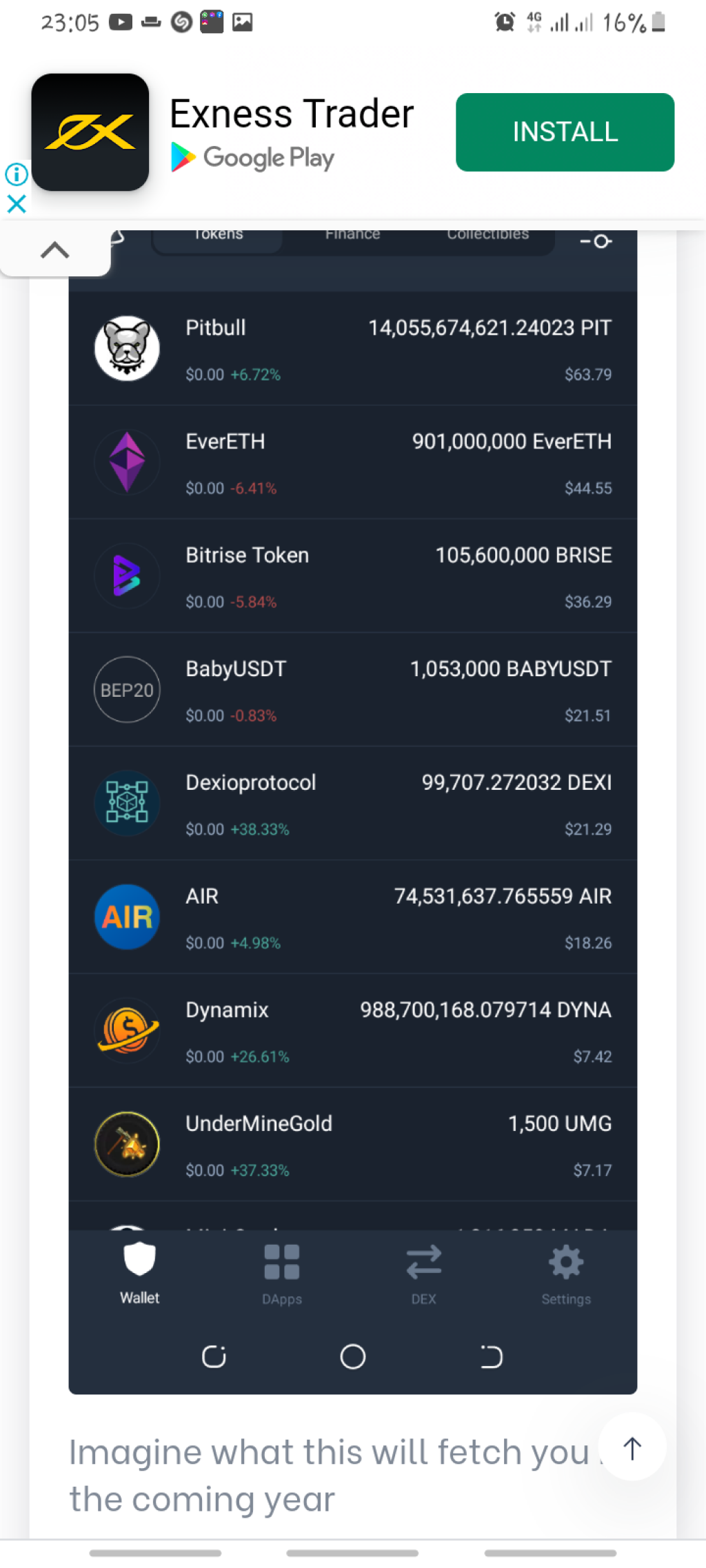Close the ad with X icon
The image size is (706, 1568).
click(17, 204)
